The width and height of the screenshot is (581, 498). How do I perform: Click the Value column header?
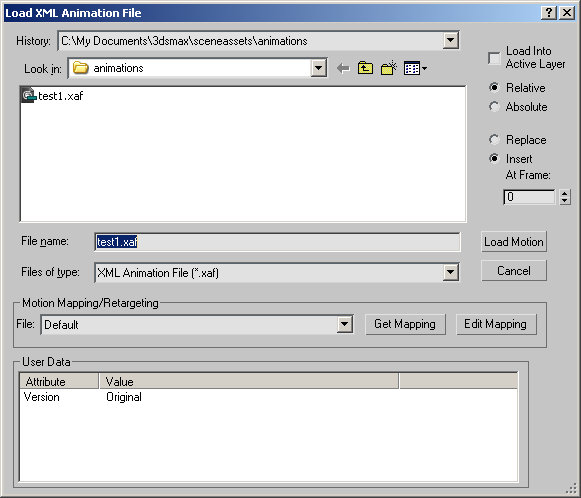[249, 381]
